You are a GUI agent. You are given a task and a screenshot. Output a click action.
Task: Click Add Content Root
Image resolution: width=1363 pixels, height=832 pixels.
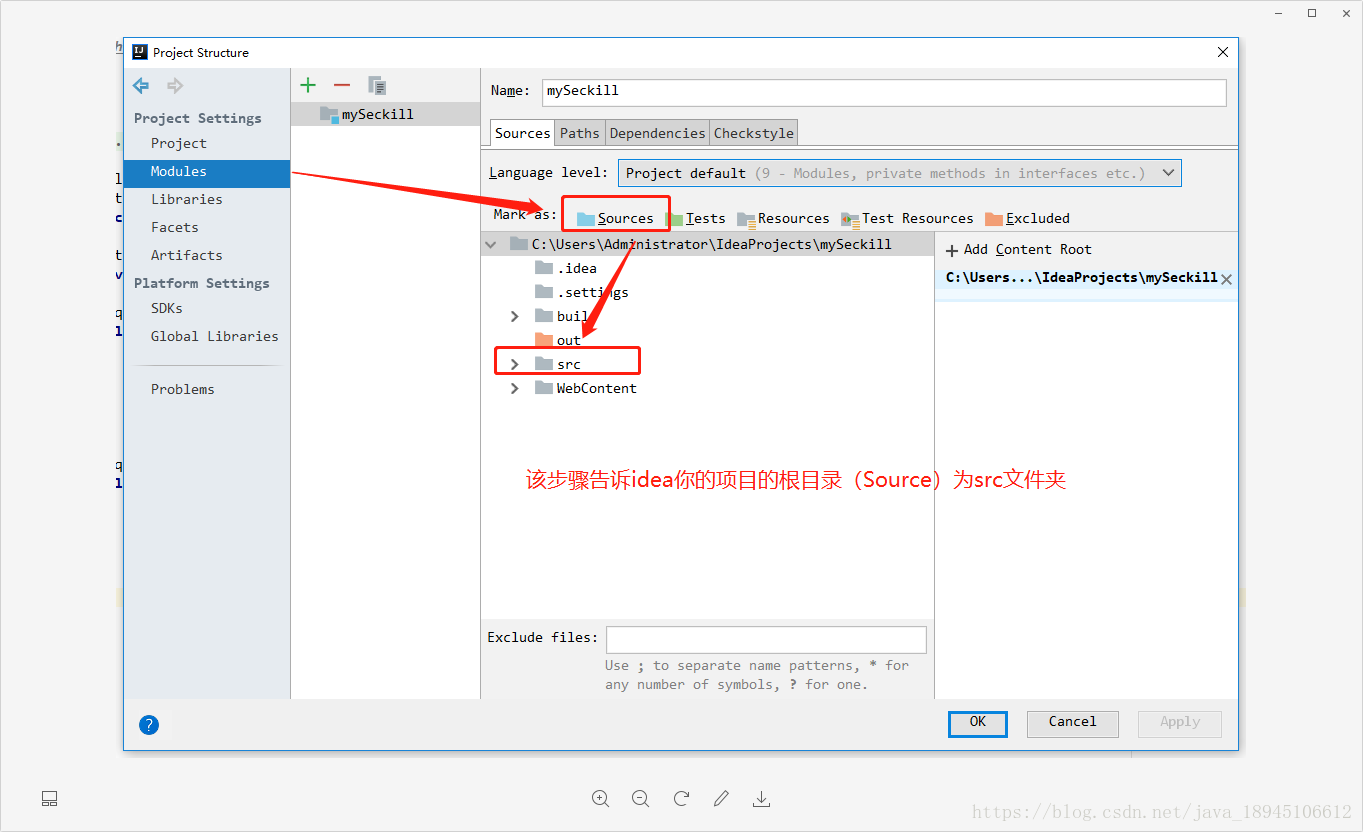point(1019,249)
